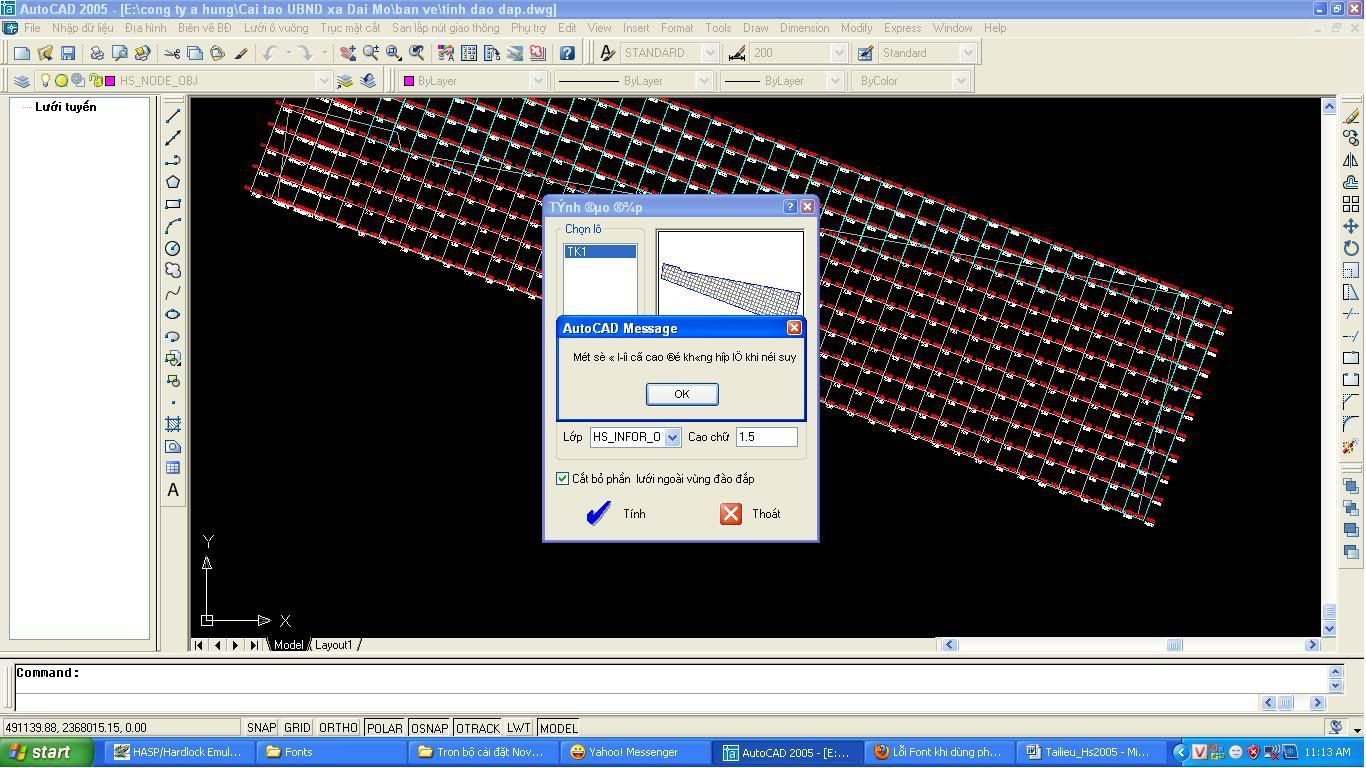Click the Command line input area
Screen dimensions: 1366x768
click(x=670, y=674)
